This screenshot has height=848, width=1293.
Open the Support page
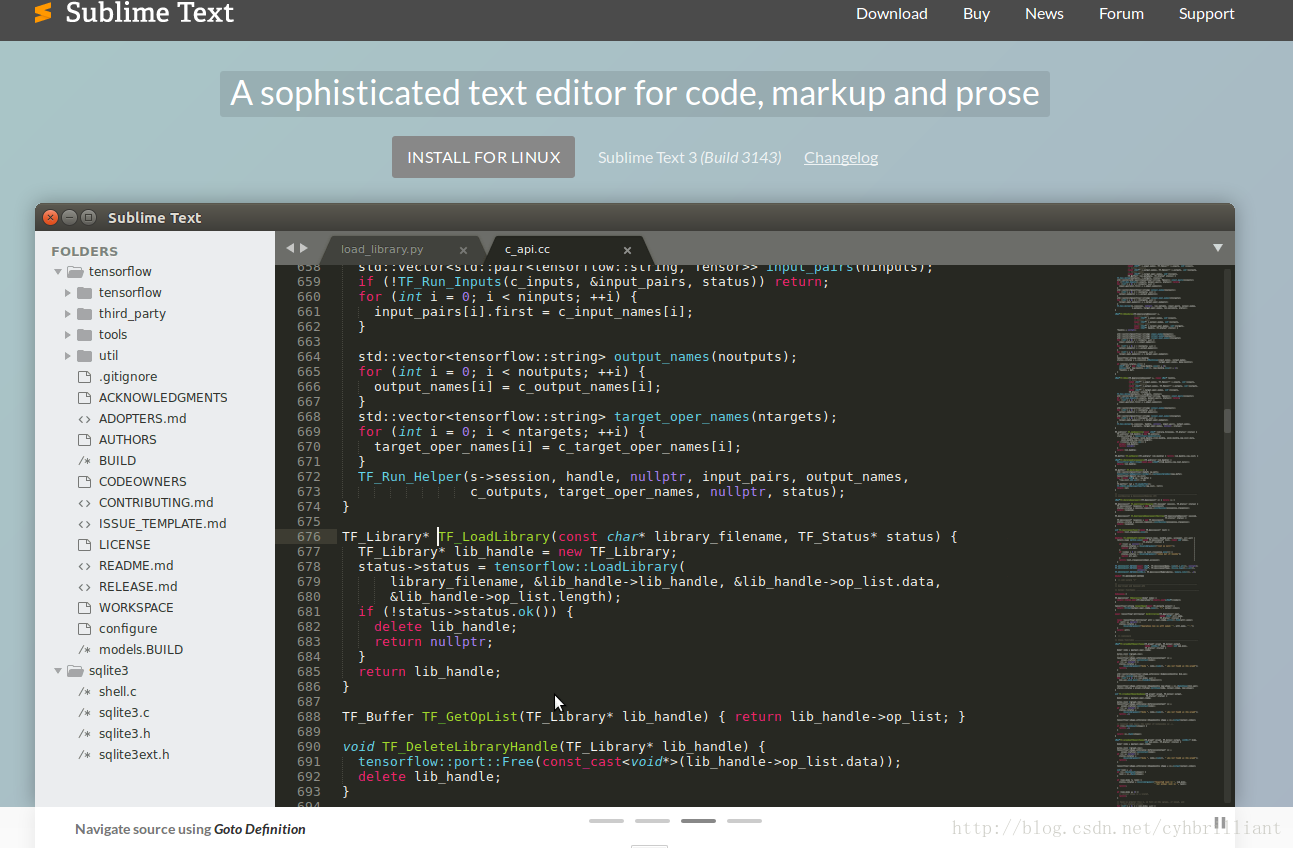coord(1206,13)
